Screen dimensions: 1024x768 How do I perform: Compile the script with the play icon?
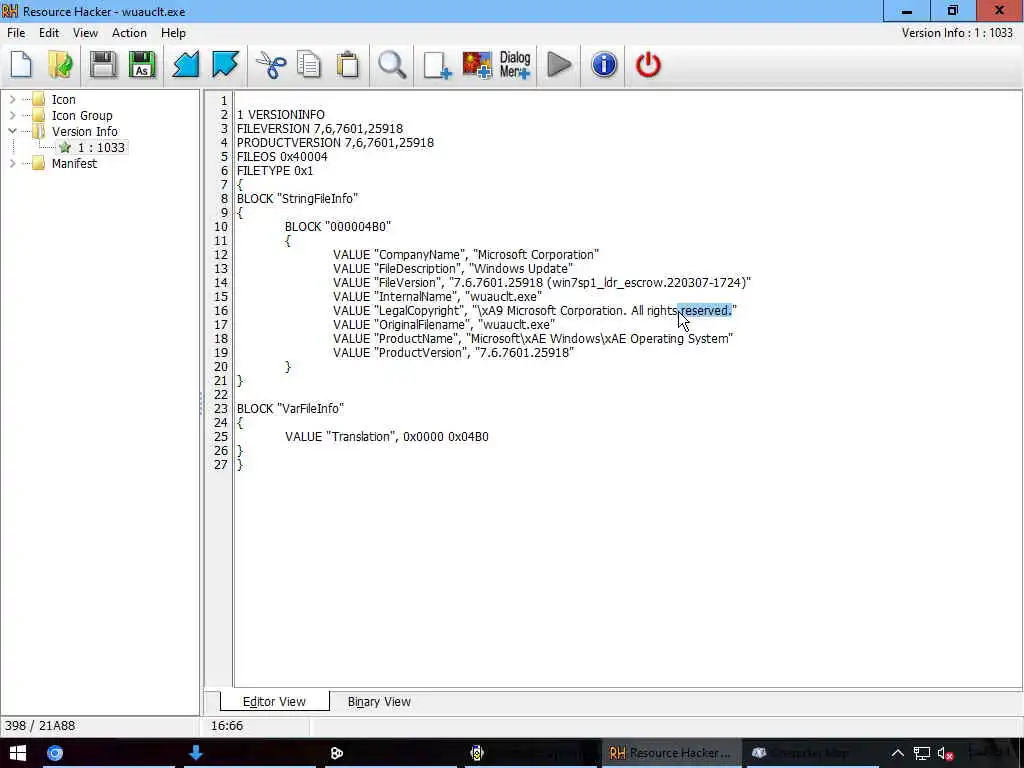[559, 65]
